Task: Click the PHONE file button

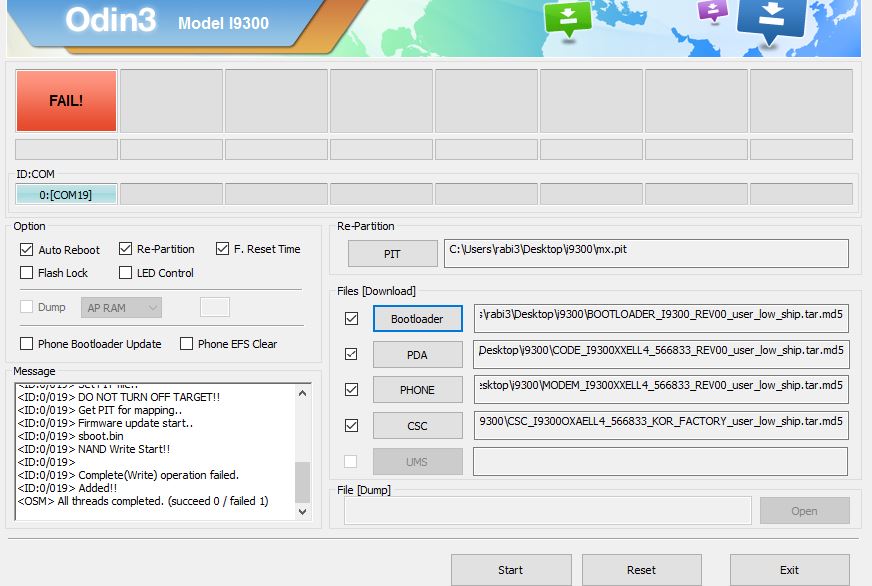Action: [x=418, y=390]
